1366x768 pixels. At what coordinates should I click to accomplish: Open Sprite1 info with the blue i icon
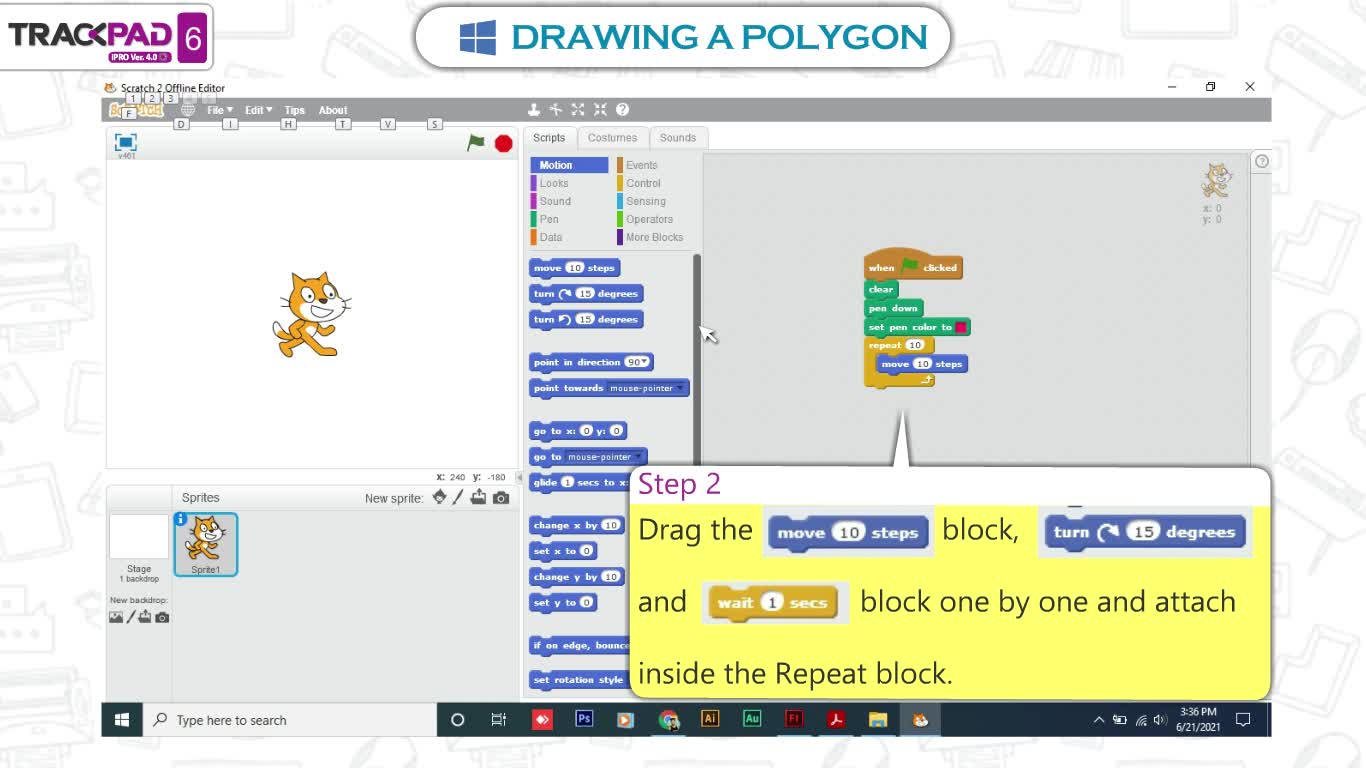coord(181,519)
